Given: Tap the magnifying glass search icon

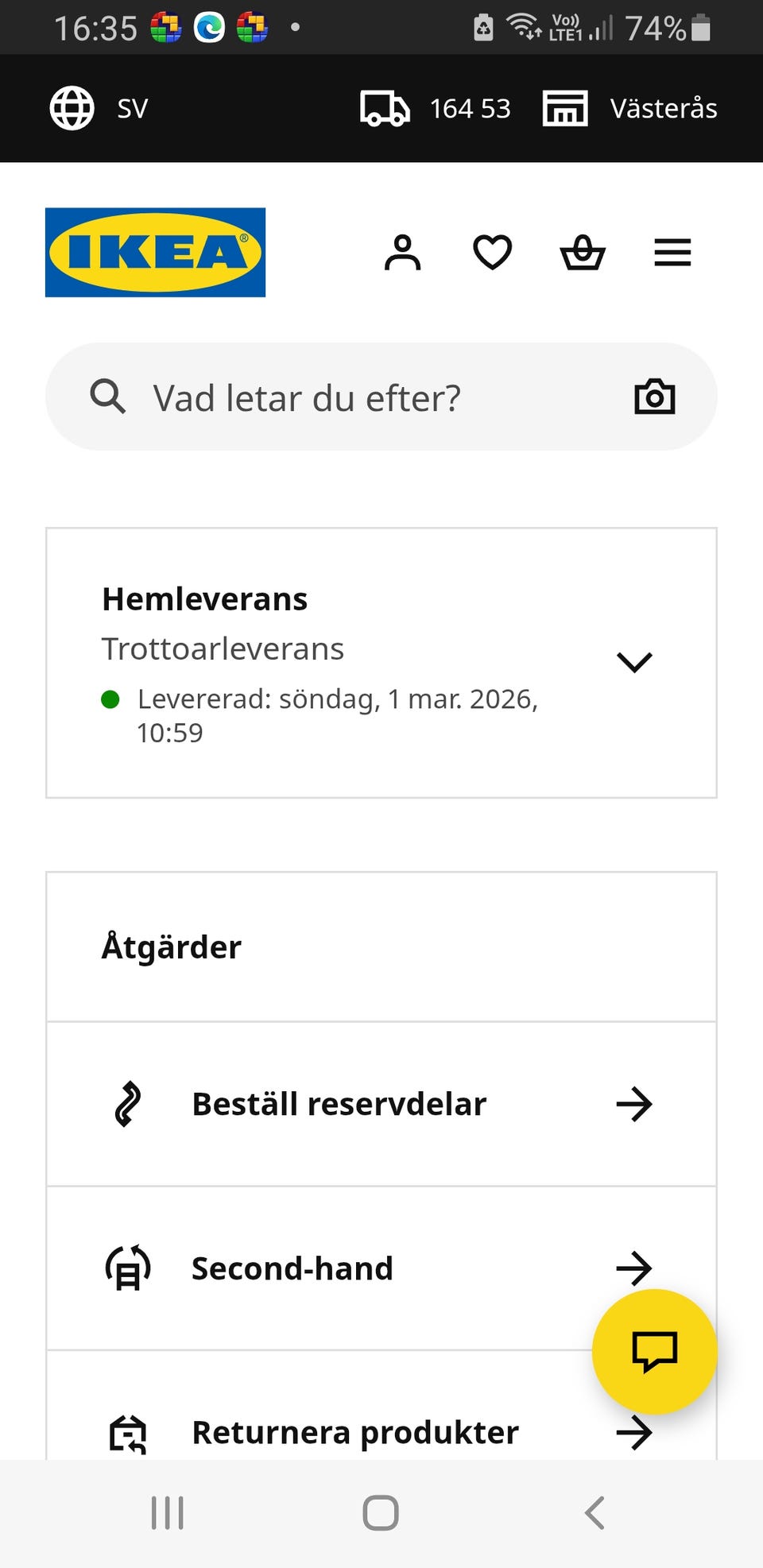Looking at the screenshot, I should click(108, 397).
